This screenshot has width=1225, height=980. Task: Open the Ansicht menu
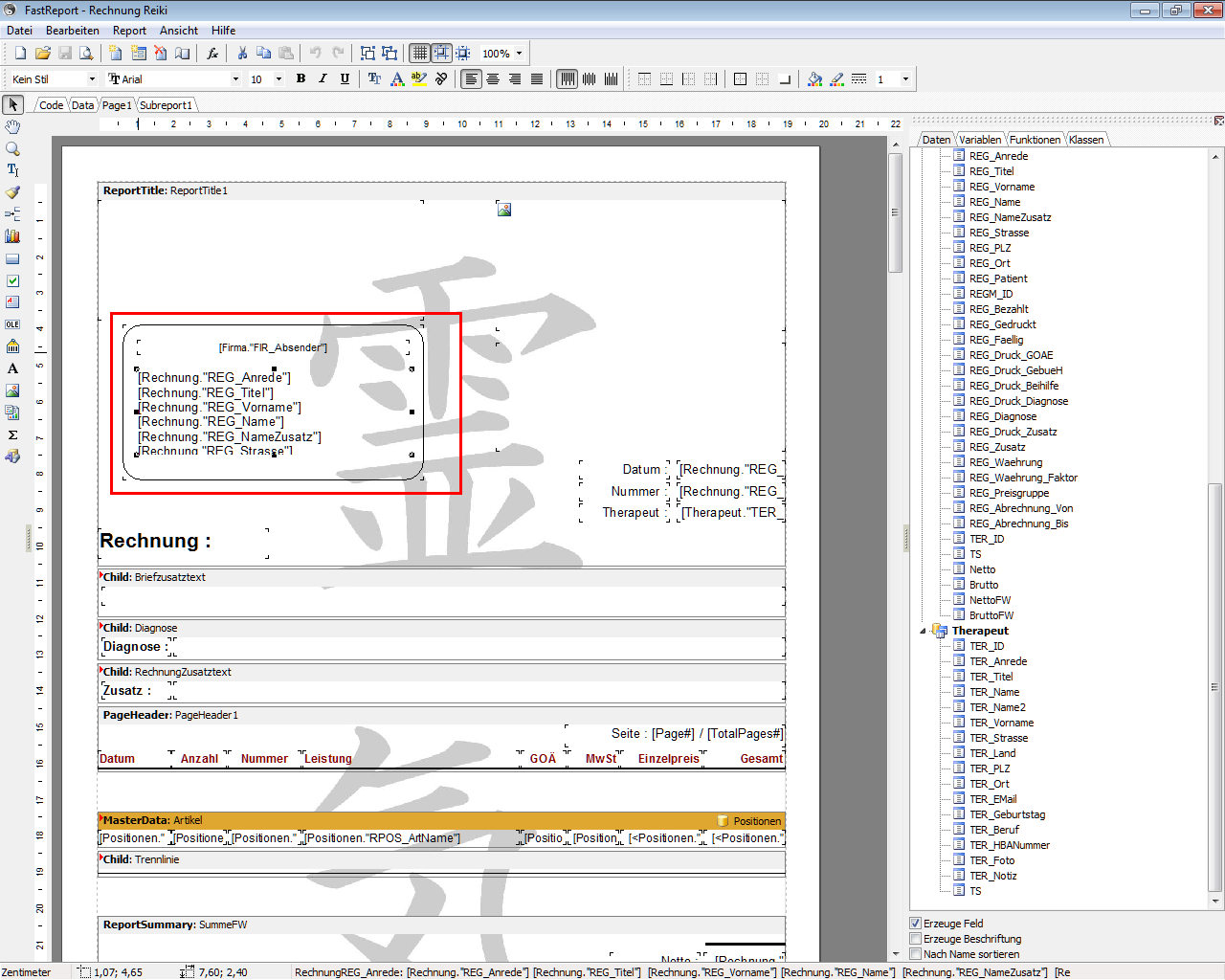pyautogui.click(x=179, y=31)
